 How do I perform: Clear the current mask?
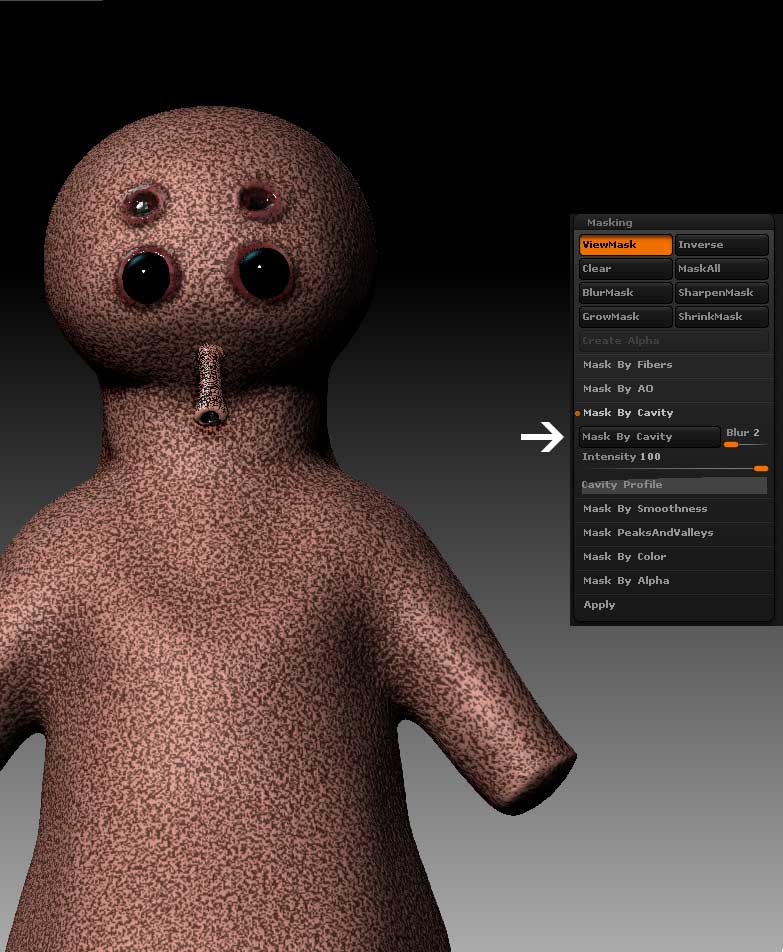coord(625,268)
